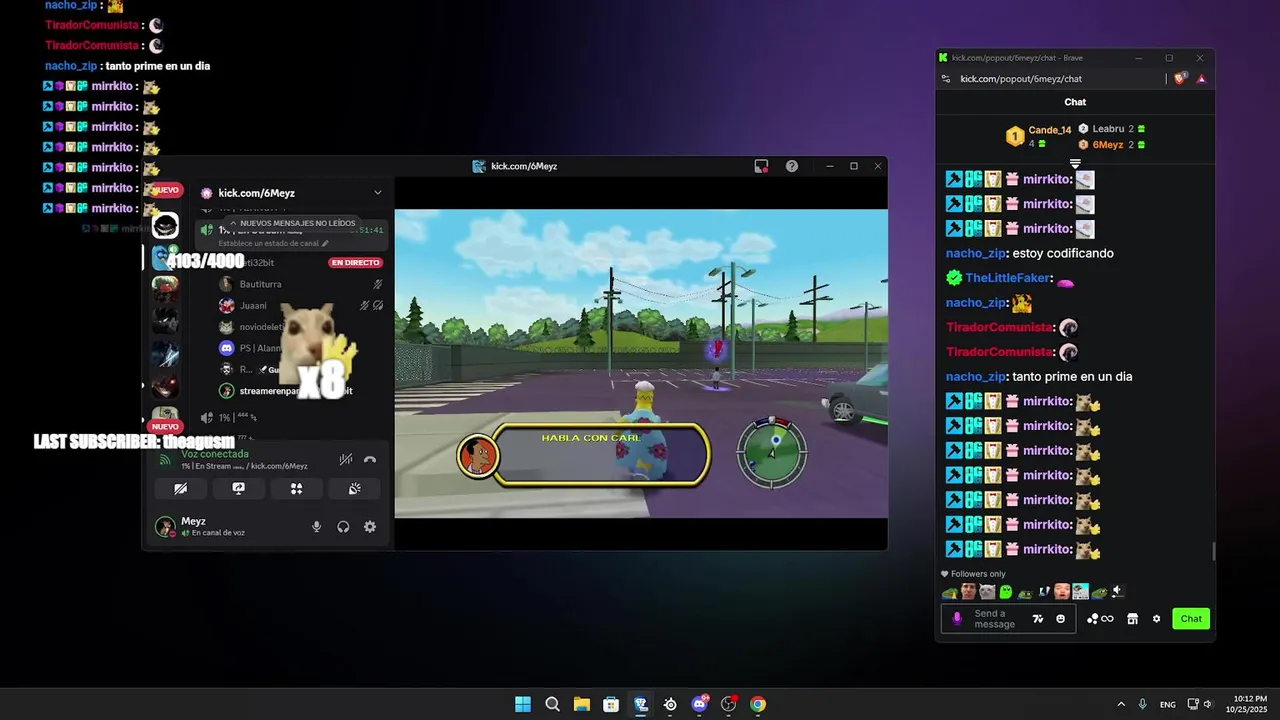Select the first Pepe emote in quick emotes

tap(950, 592)
